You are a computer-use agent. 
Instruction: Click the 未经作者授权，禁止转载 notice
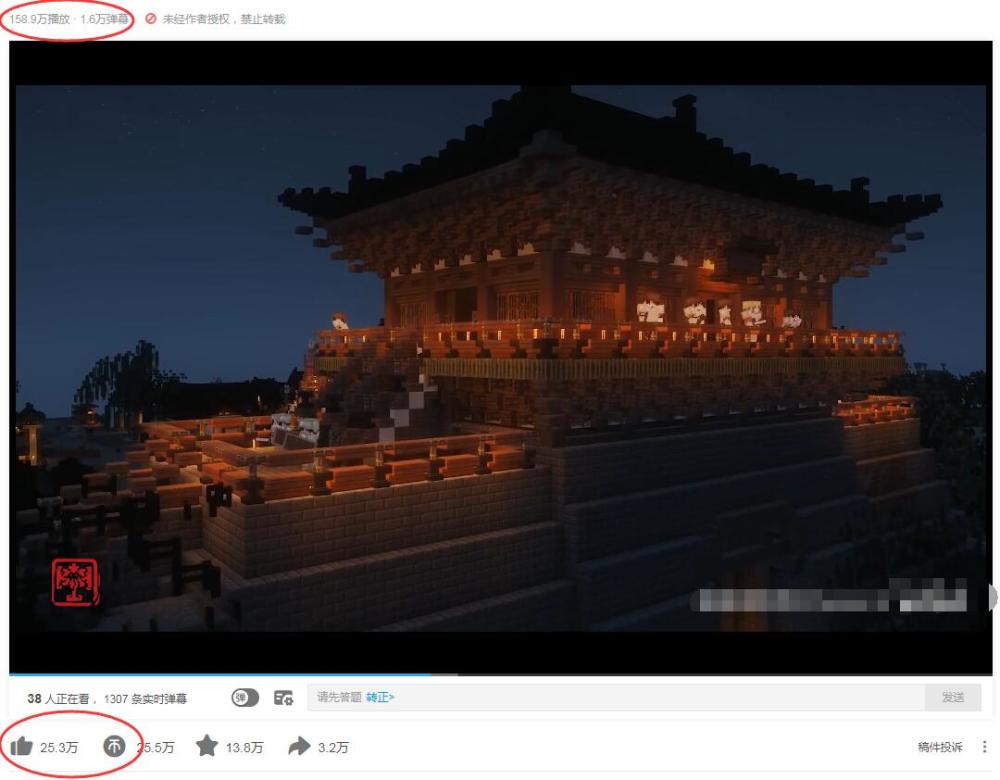[x=224, y=19]
